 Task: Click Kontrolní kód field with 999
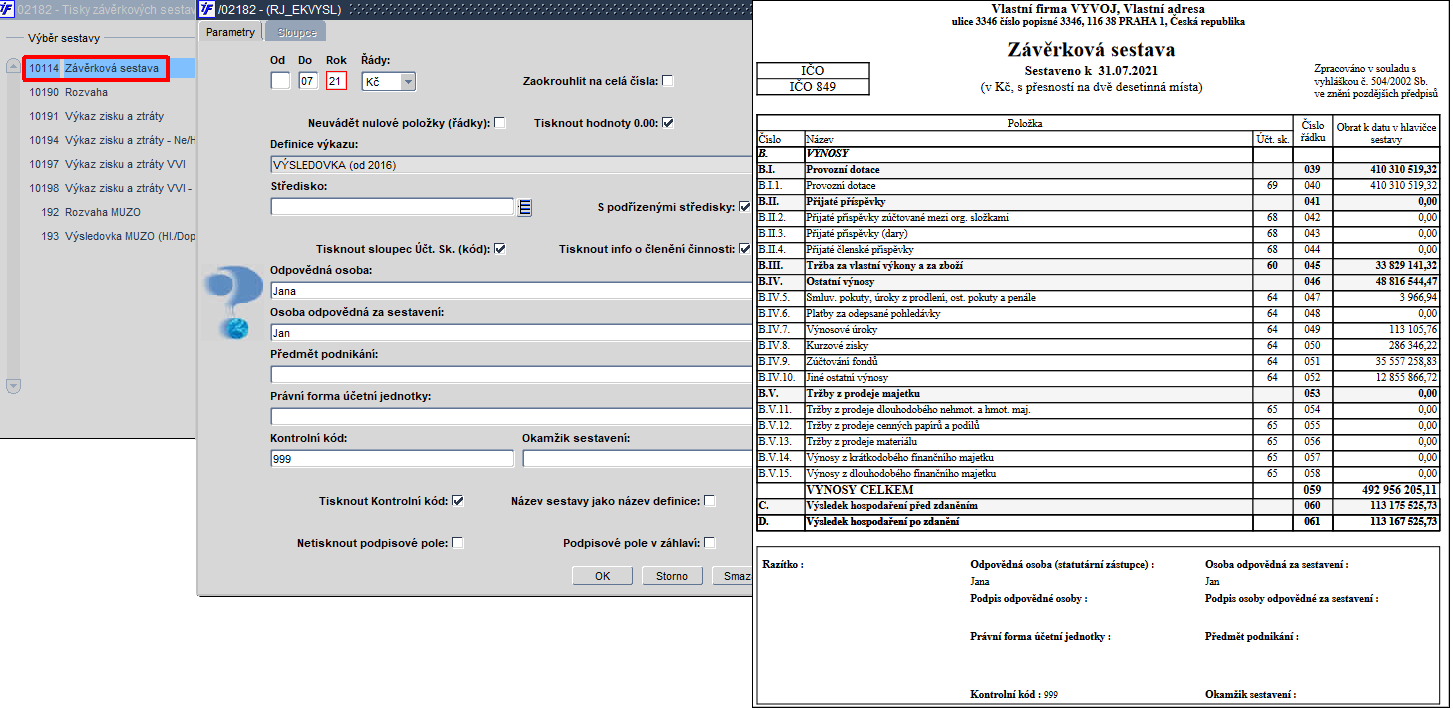392,459
